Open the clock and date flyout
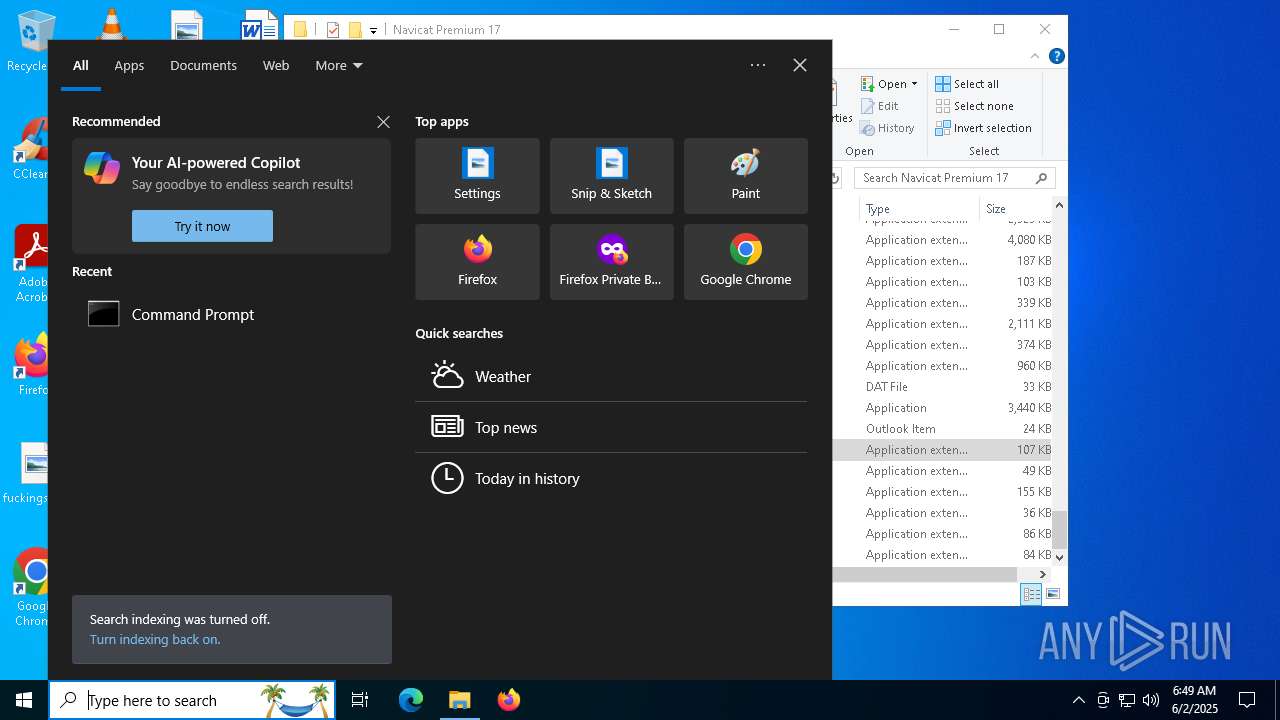The height and width of the screenshot is (720, 1280). click(x=1194, y=700)
